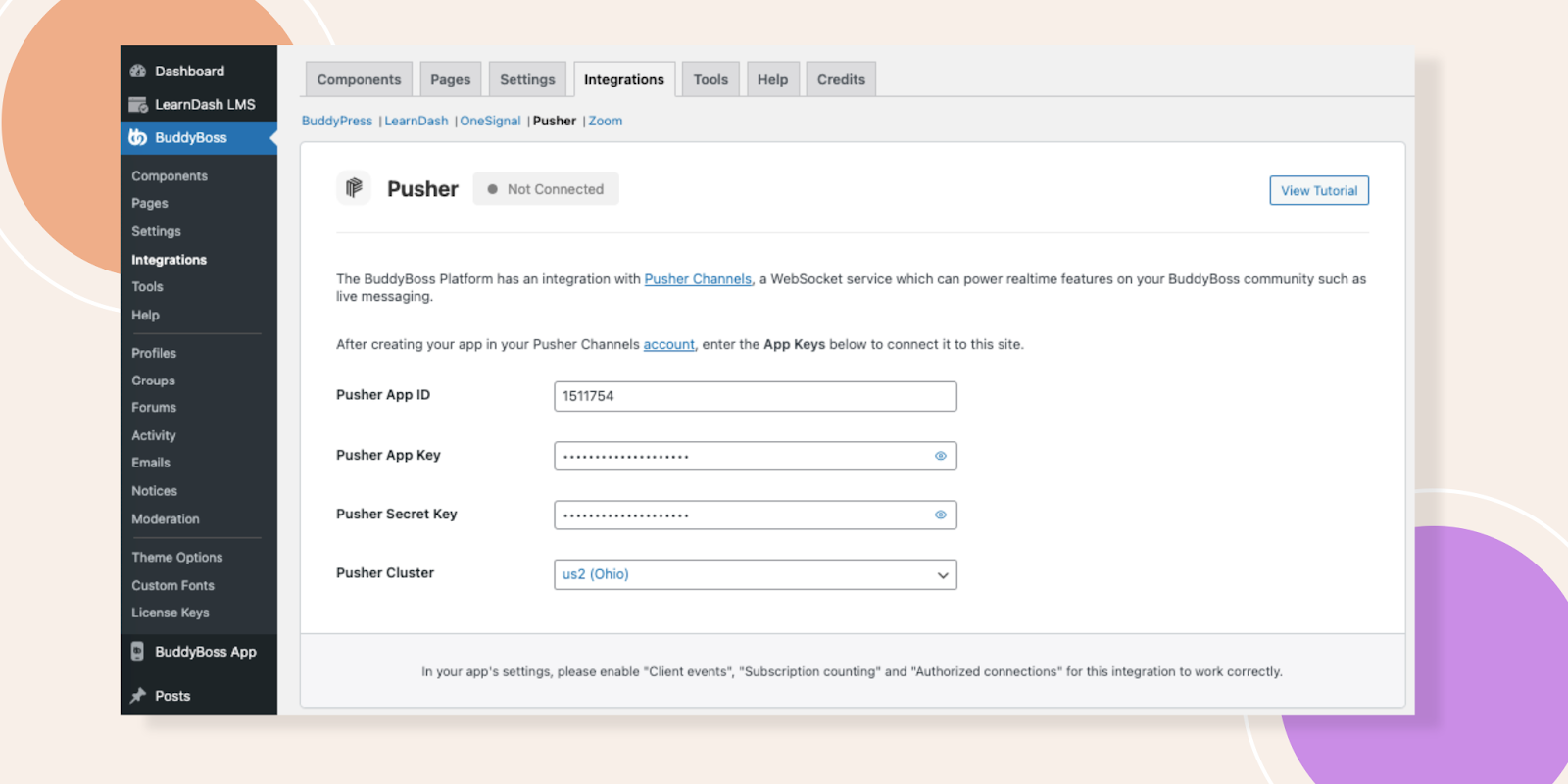
Task: Click the Pusher App ID field
Action: click(x=756, y=396)
